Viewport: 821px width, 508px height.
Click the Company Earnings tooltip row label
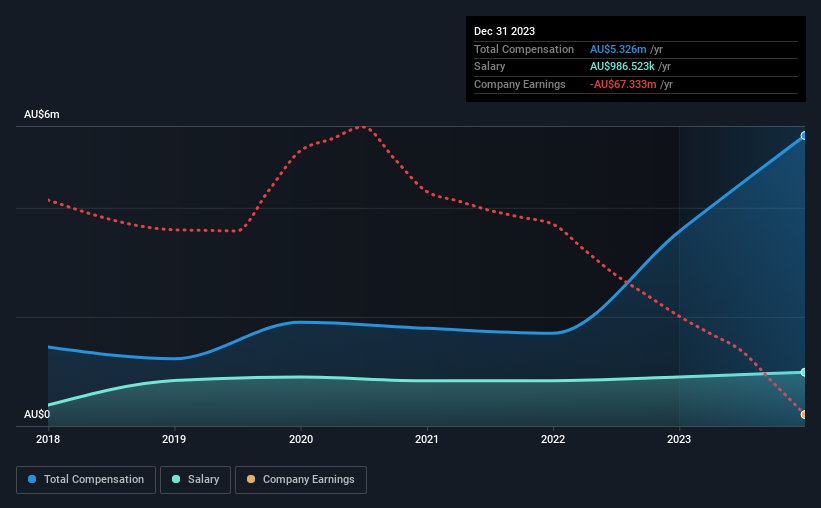519,84
